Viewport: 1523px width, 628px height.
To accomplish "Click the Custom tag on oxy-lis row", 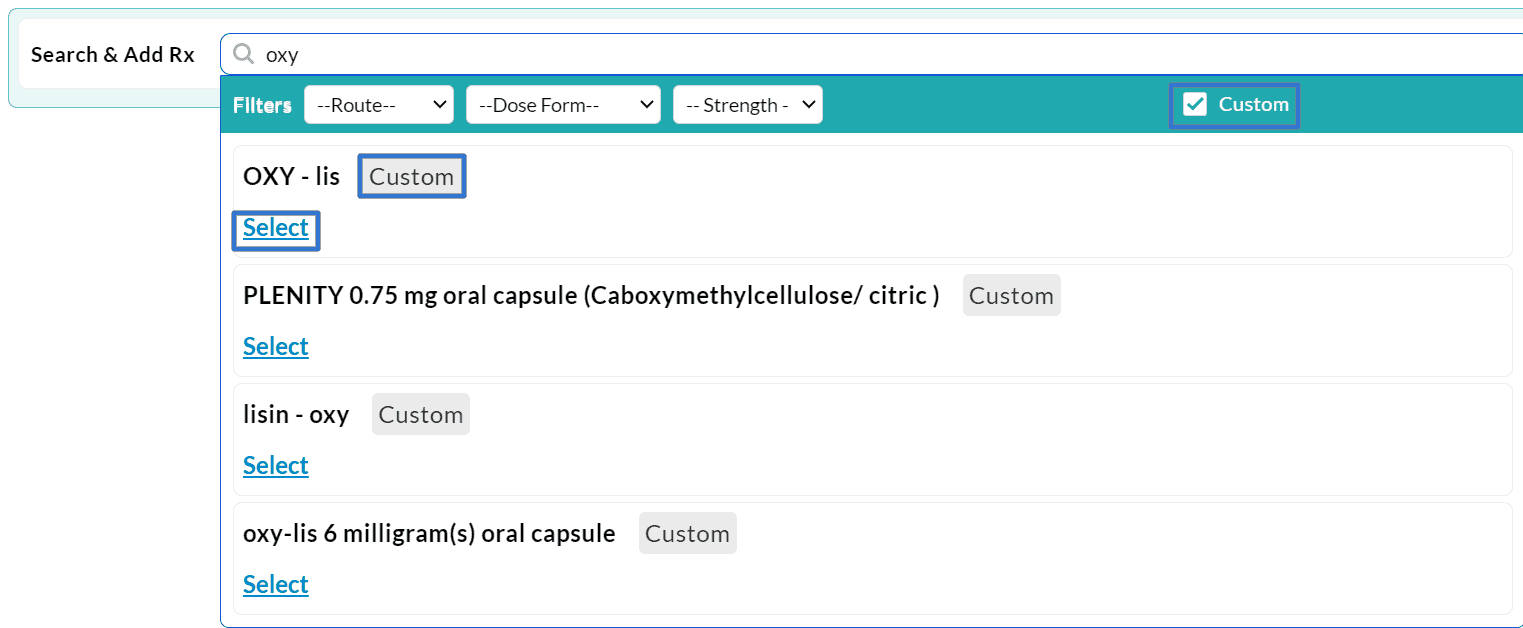I will coord(687,533).
